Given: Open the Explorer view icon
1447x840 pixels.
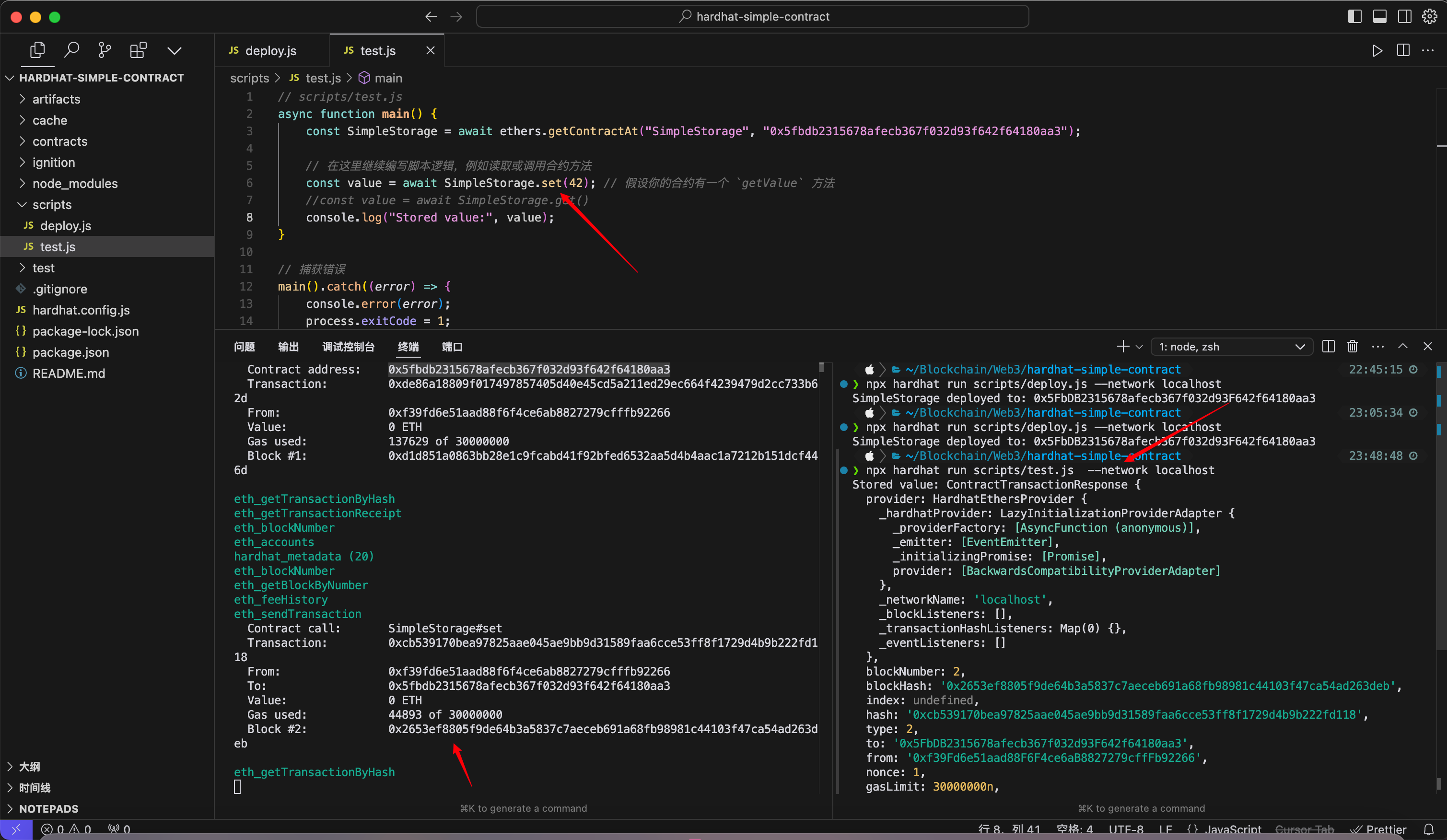Looking at the screenshot, I should coord(37,50).
